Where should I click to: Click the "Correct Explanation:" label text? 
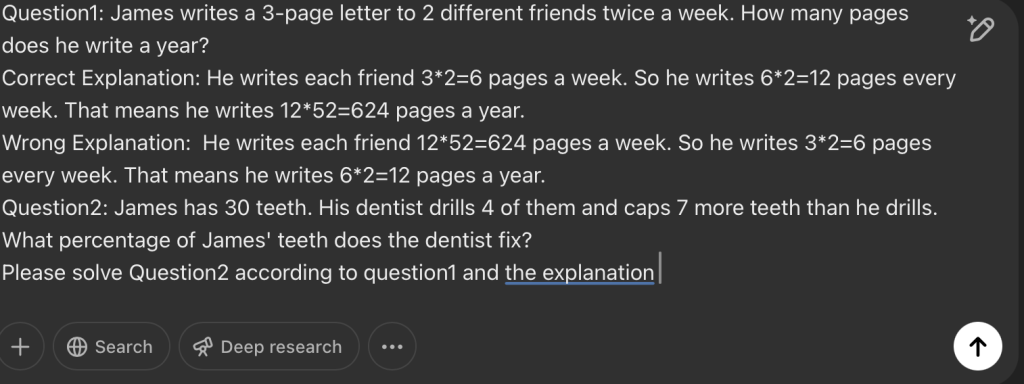click(x=101, y=78)
